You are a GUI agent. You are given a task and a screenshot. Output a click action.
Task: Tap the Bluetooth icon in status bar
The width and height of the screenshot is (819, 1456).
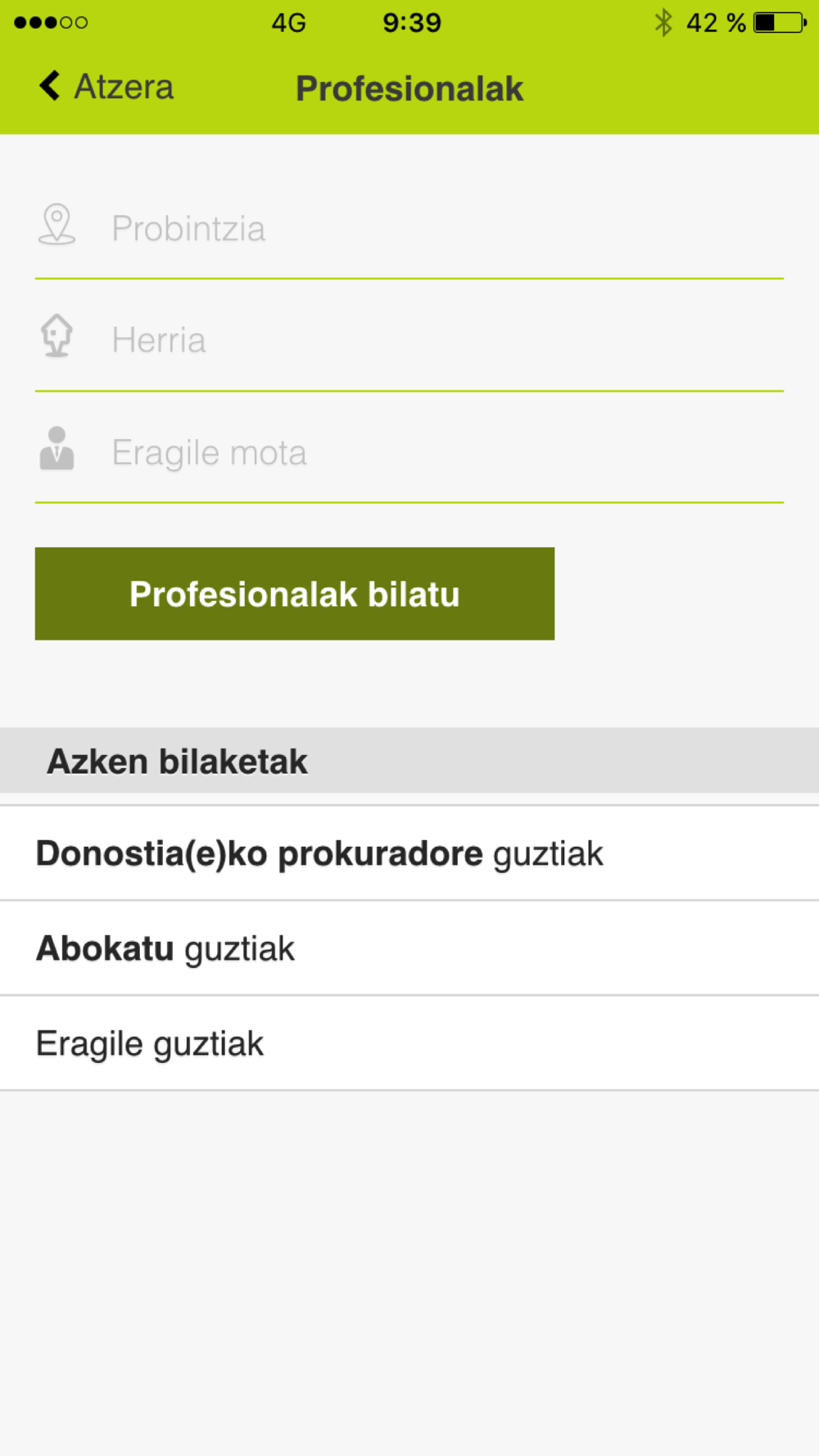(663, 22)
